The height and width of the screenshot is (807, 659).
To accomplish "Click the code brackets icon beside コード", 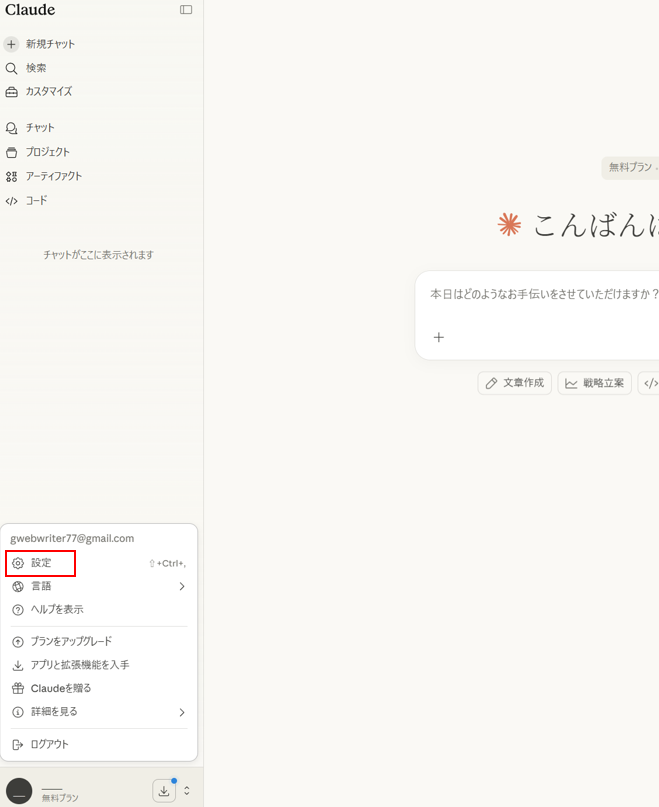I will 11,201.
